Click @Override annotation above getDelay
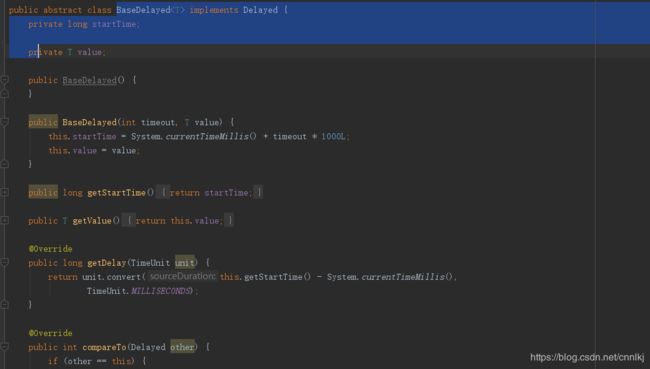The height and width of the screenshot is (369, 650). (x=51, y=249)
